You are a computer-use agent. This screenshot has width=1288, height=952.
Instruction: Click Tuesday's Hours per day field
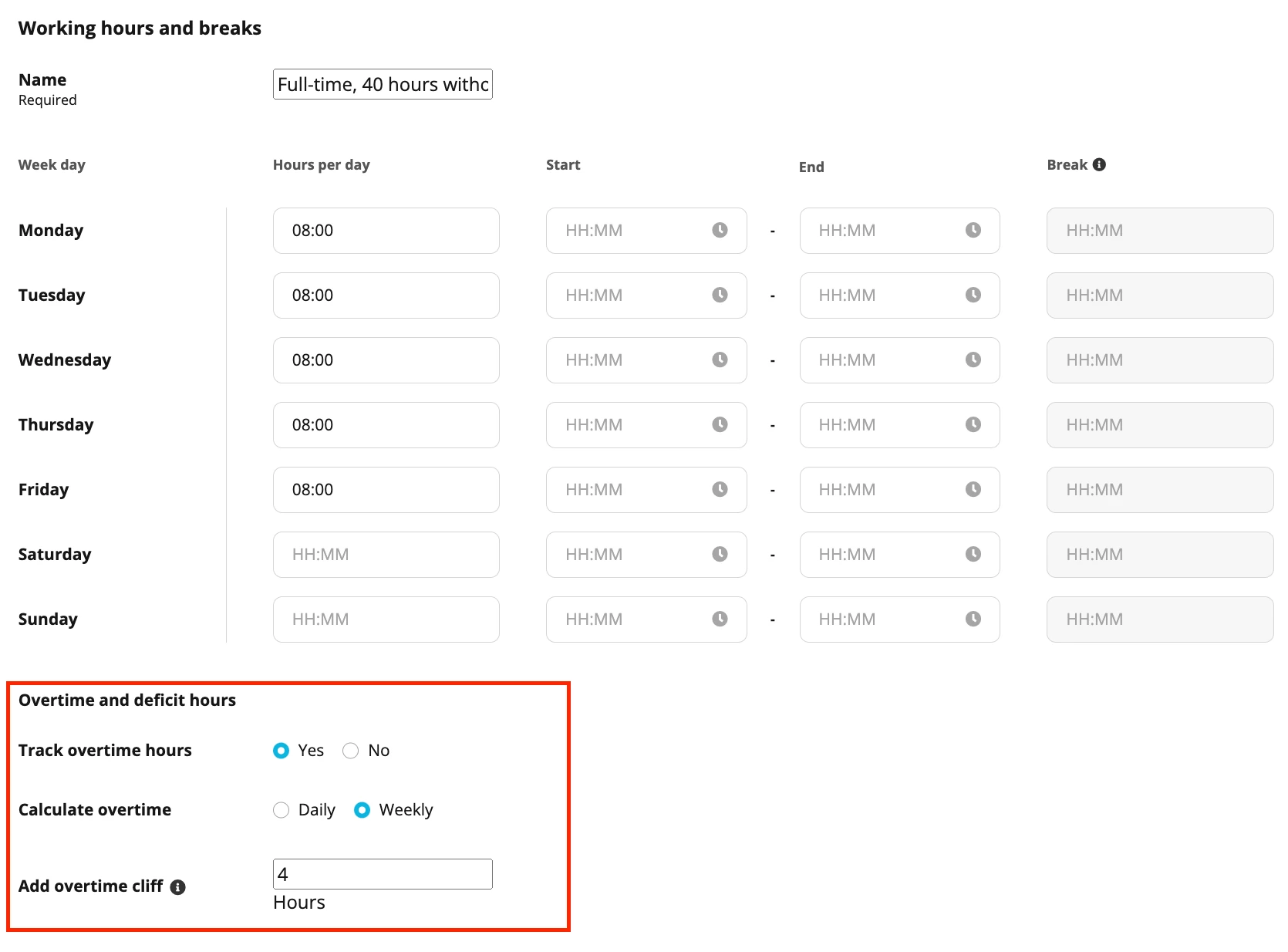[x=386, y=295]
